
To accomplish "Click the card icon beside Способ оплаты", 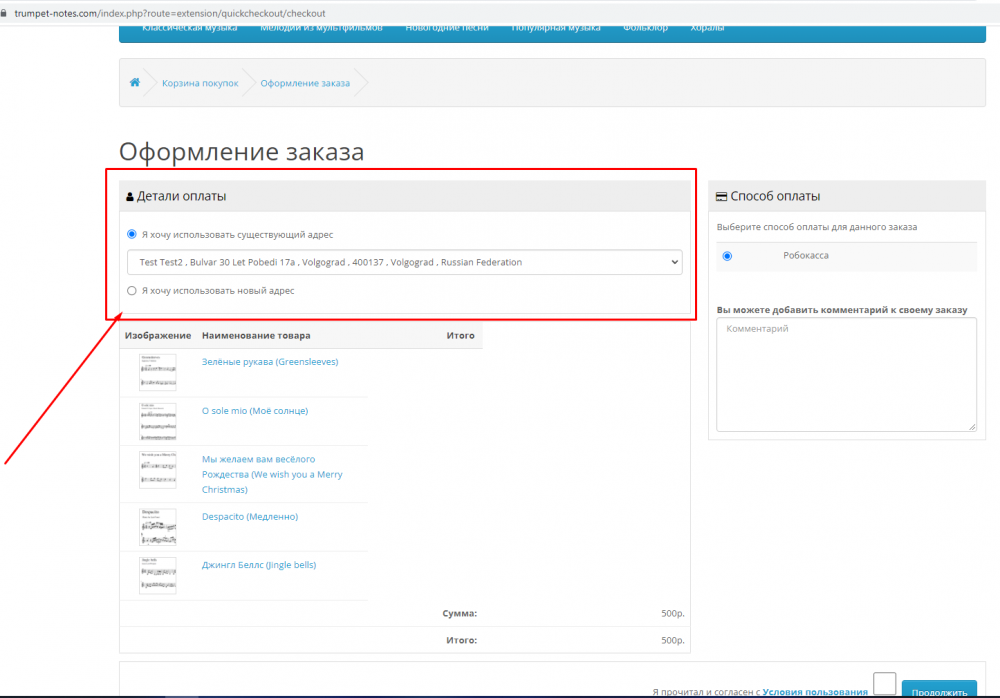I will (x=721, y=197).
